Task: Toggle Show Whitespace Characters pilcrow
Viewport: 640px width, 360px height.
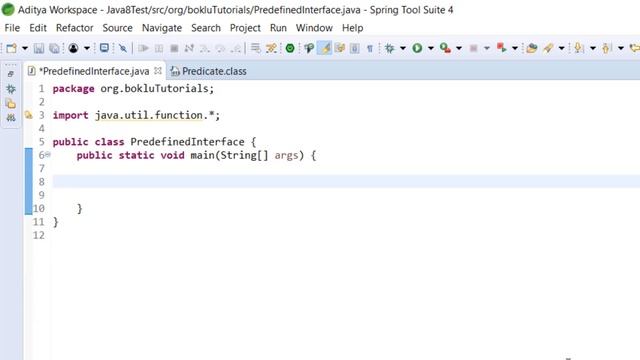Action: (370, 48)
